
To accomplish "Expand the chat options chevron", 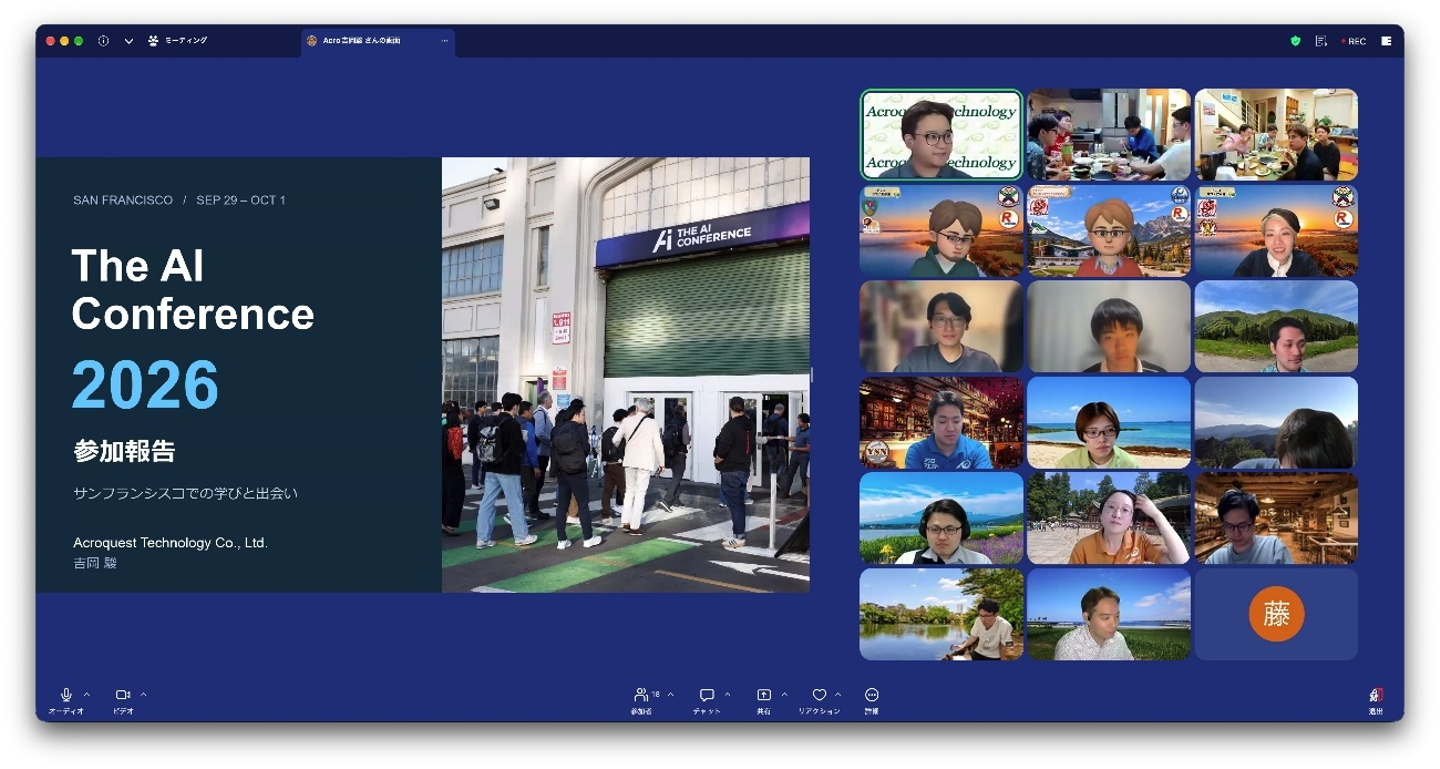I will tap(727, 694).
